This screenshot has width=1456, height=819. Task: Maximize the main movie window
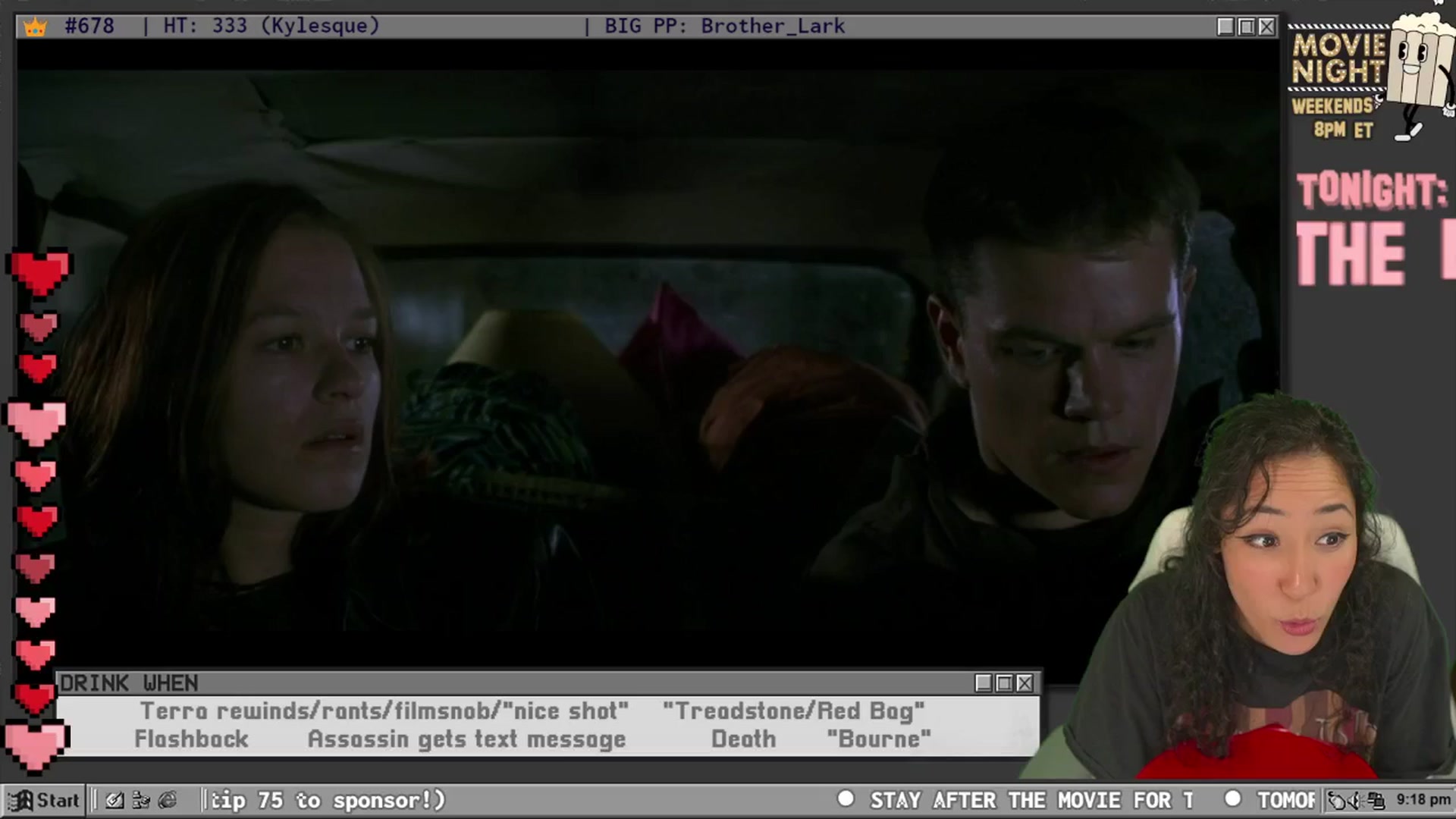click(1246, 27)
